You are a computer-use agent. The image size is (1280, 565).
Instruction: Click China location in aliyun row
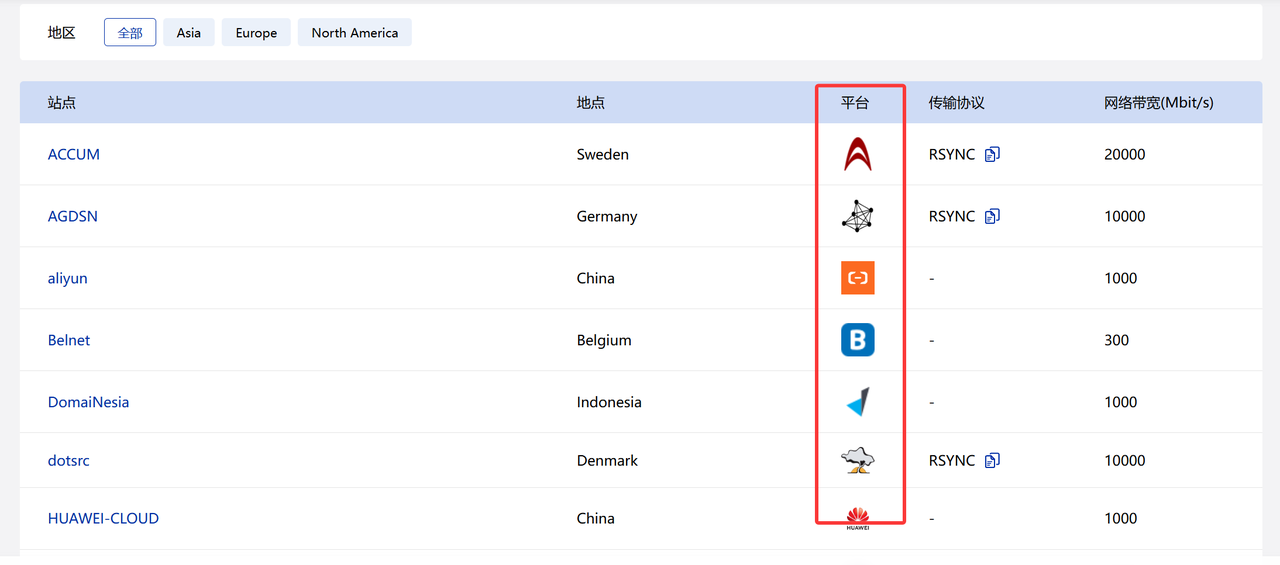pos(596,278)
